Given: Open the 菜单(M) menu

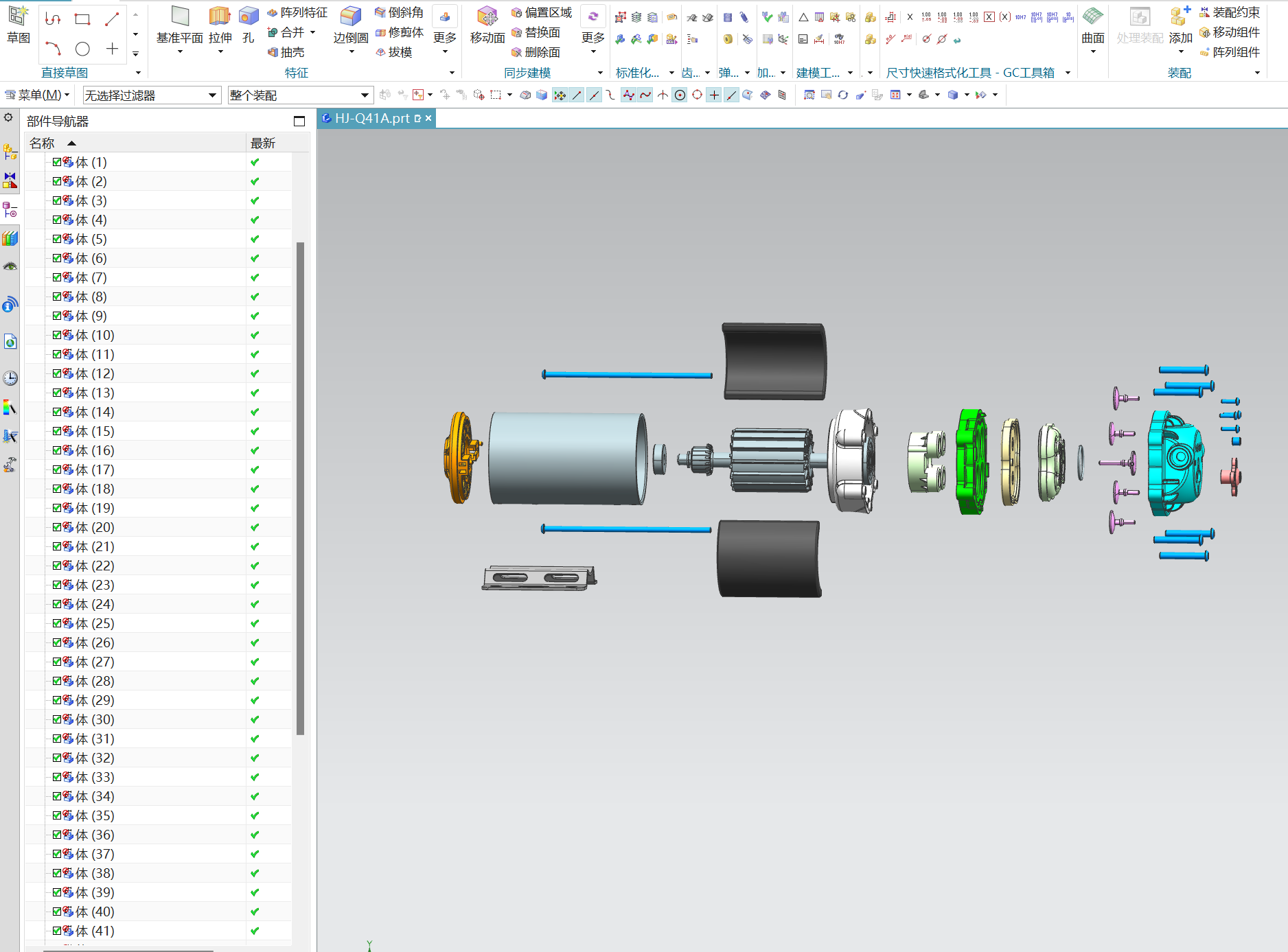Looking at the screenshot, I should (38, 95).
